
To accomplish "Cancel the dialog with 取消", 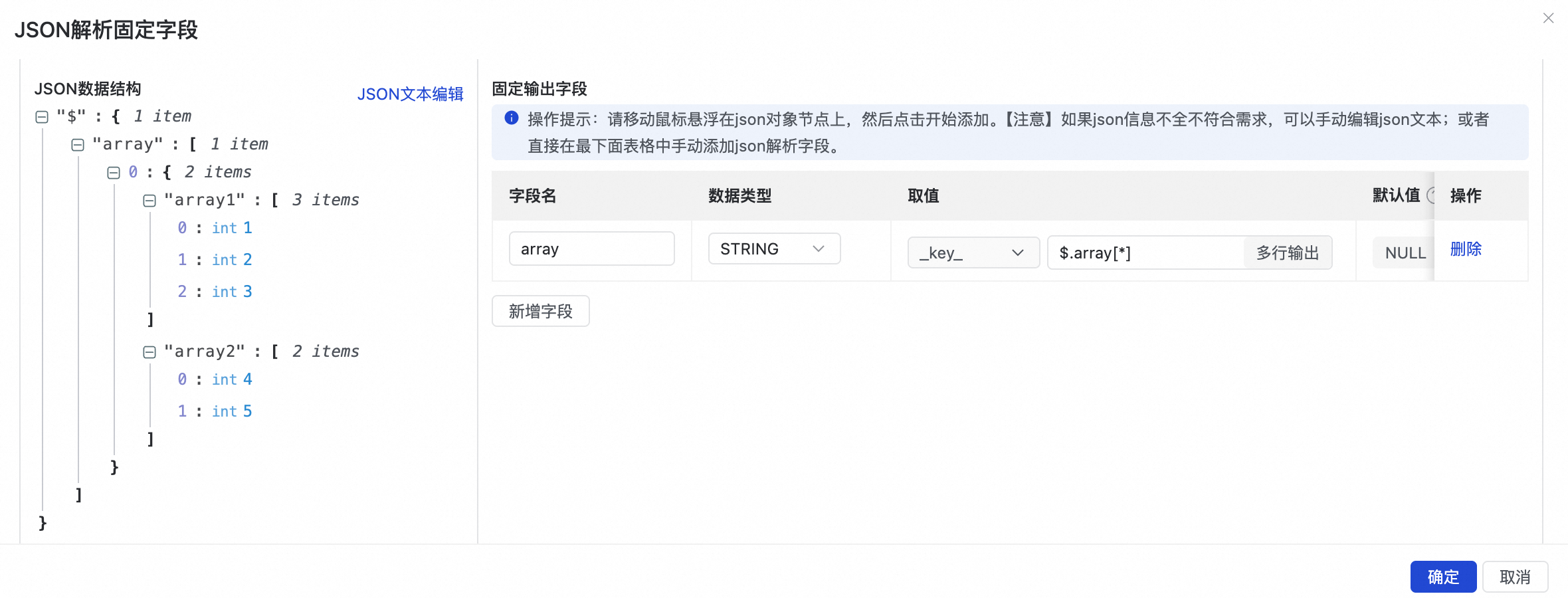I will click(x=1515, y=577).
